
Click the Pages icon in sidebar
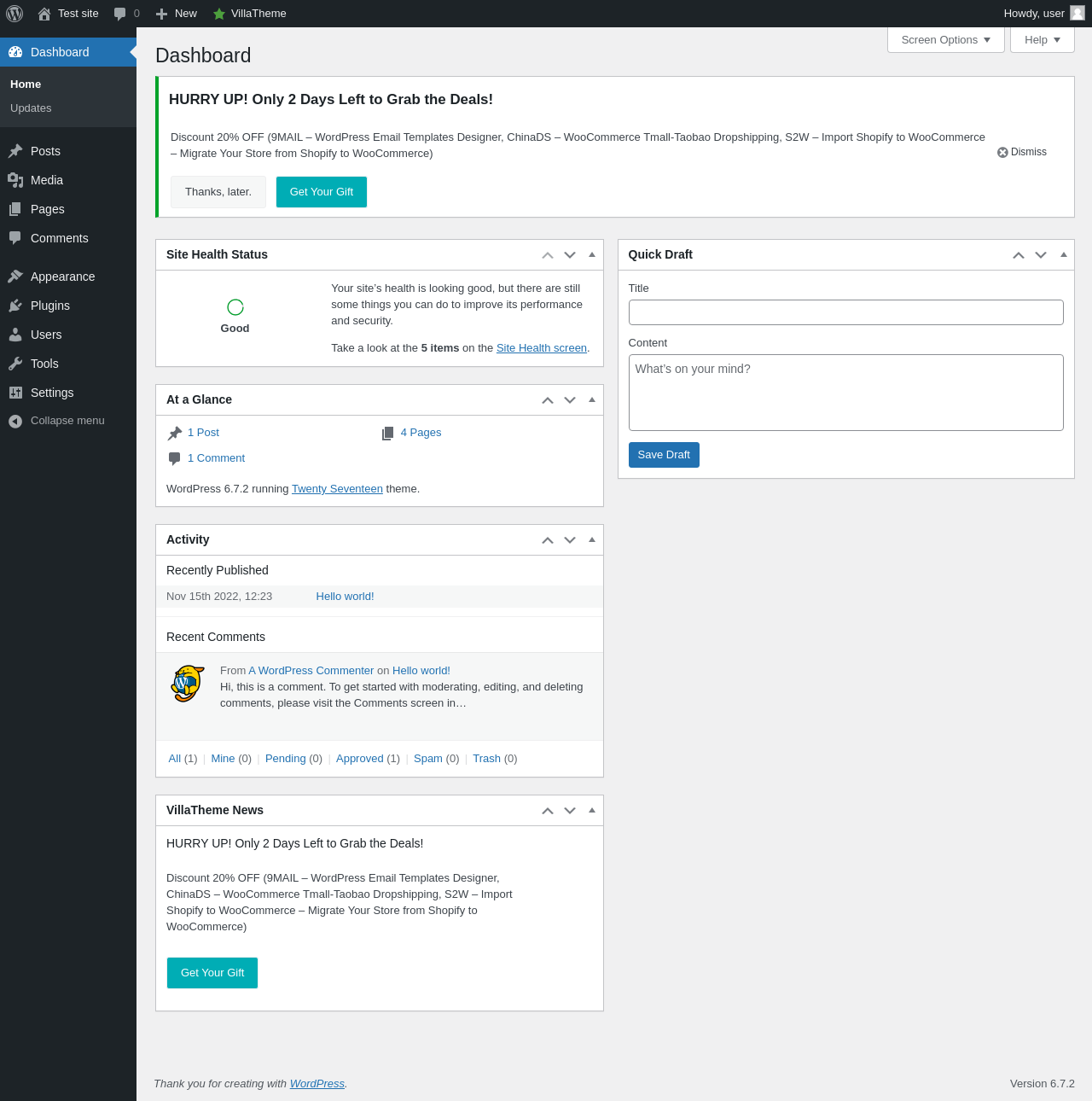pos(15,209)
